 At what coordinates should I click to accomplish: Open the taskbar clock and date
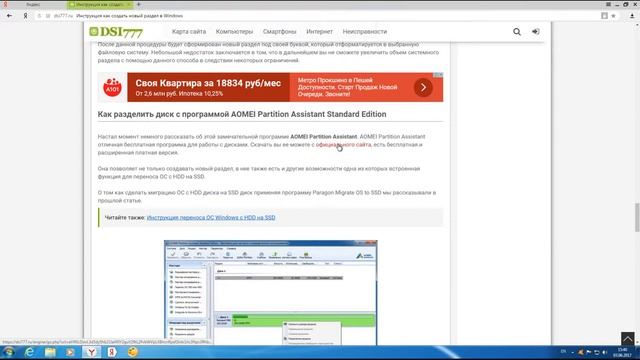(622, 352)
